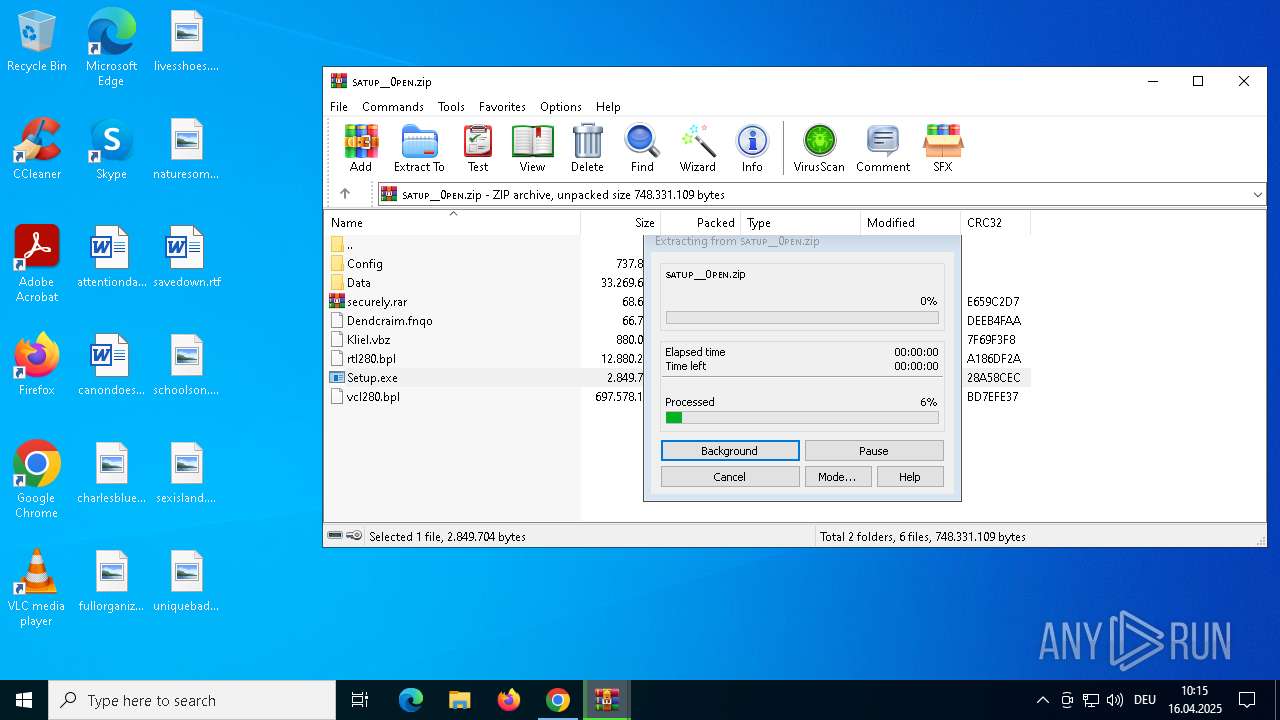Open the Tools menu
The image size is (1280, 720).
(x=451, y=107)
